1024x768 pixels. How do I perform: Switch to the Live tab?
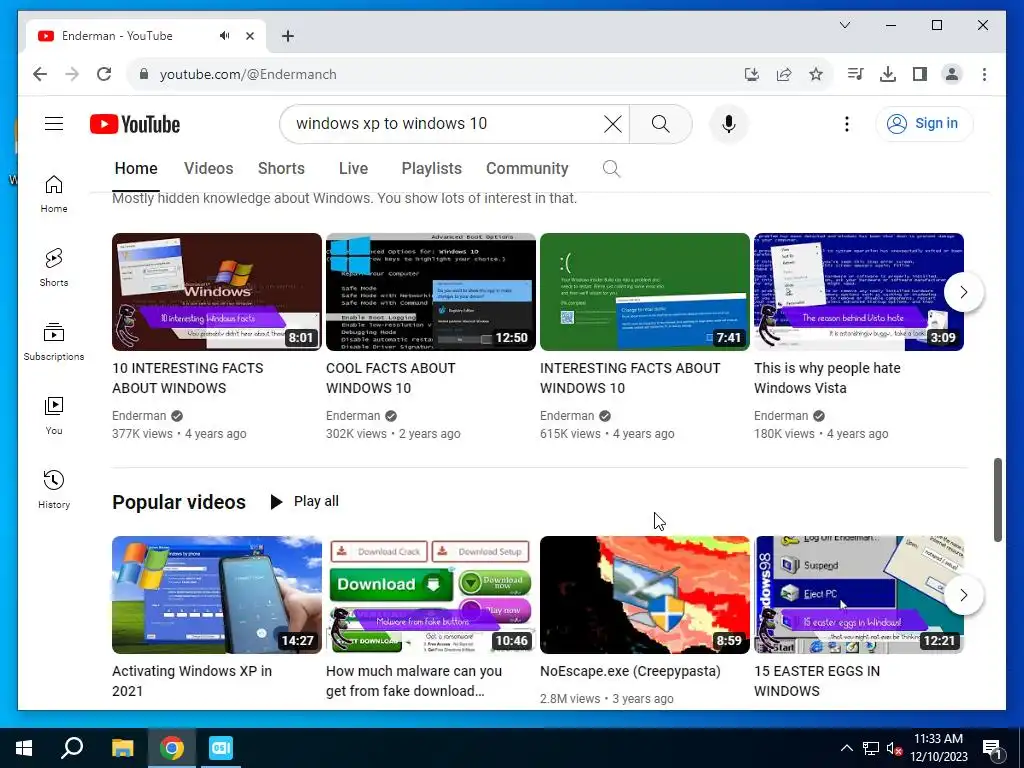[353, 168]
